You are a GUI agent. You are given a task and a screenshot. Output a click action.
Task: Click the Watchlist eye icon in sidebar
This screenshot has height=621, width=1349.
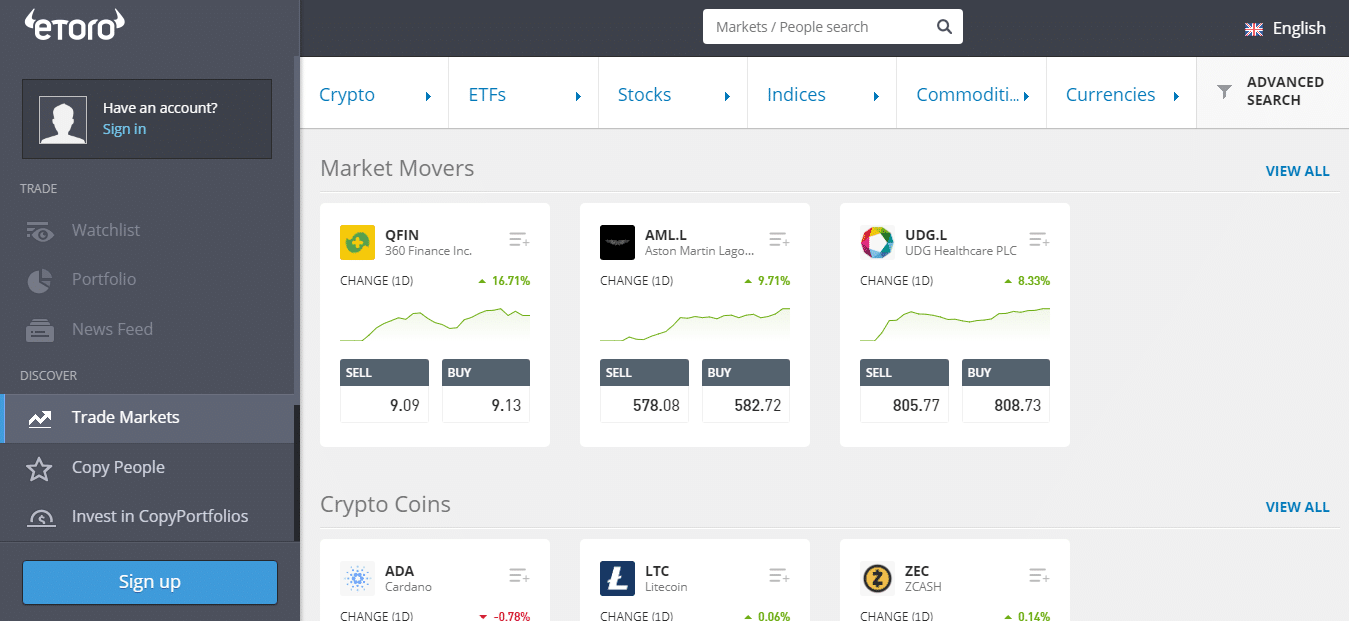point(40,231)
